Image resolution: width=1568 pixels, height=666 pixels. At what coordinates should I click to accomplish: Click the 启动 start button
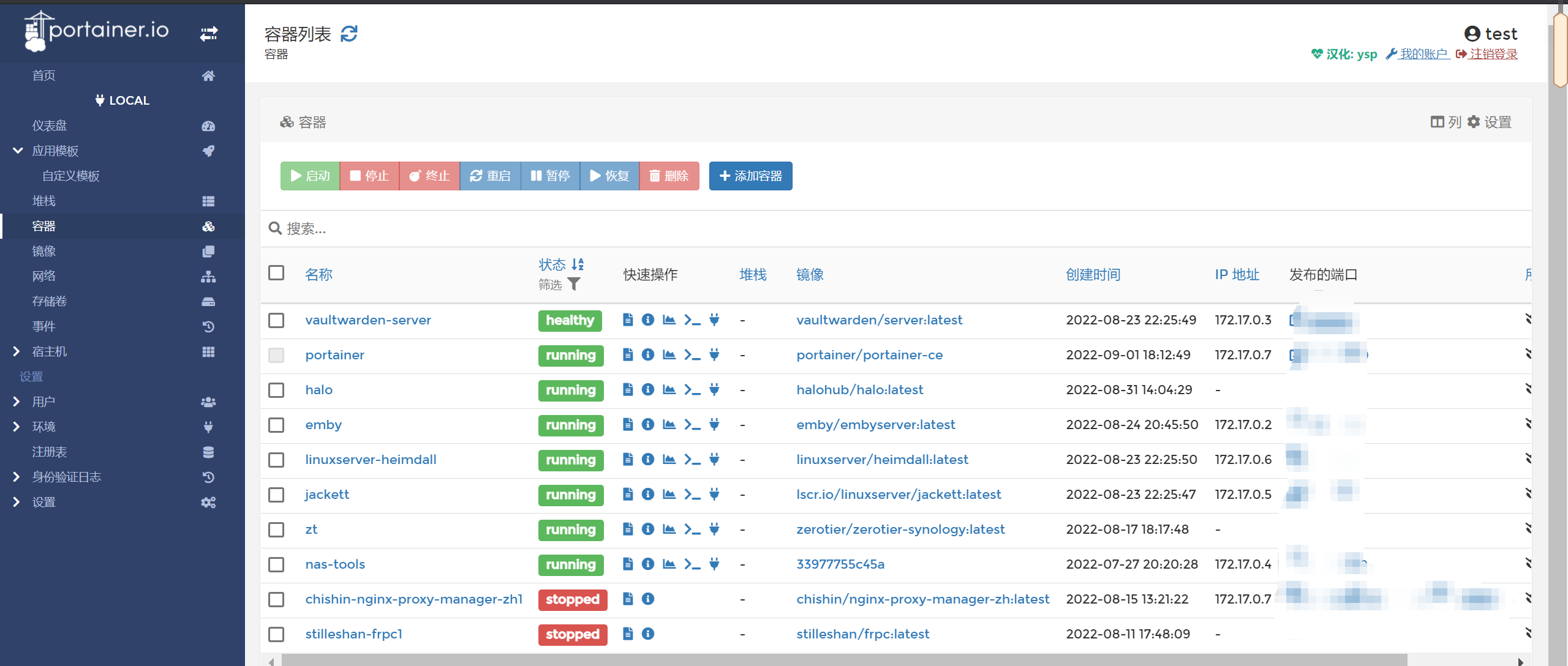coord(310,176)
